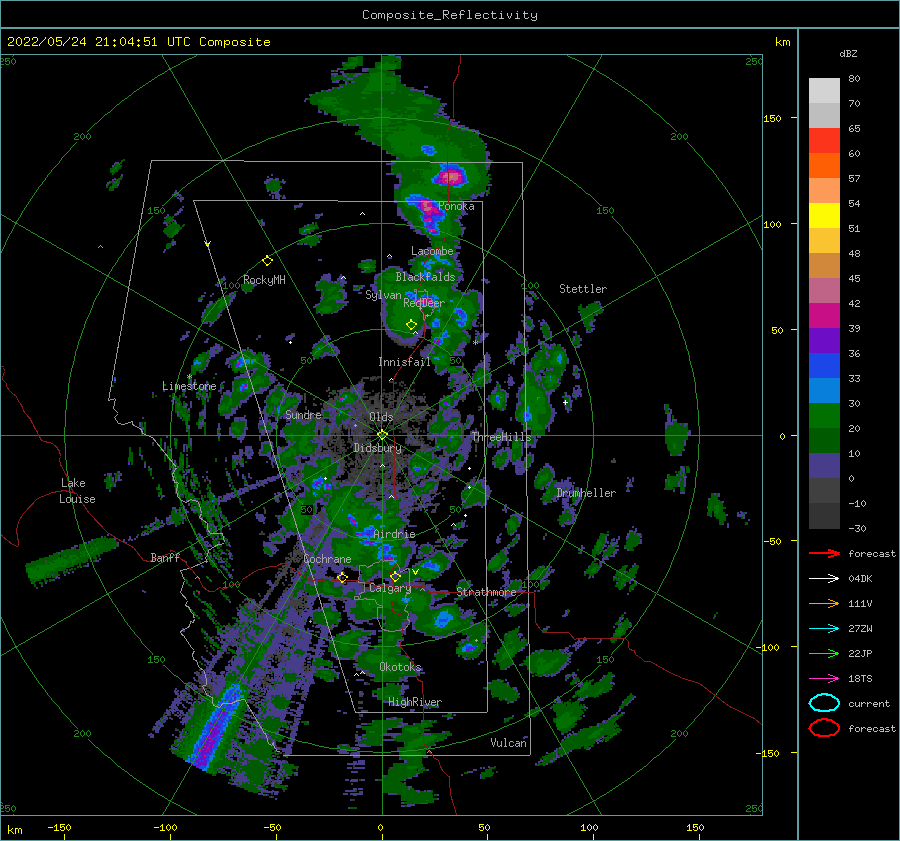900x841 pixels.
Task: Click the Lacombe city label
Action: click(432, 251)
